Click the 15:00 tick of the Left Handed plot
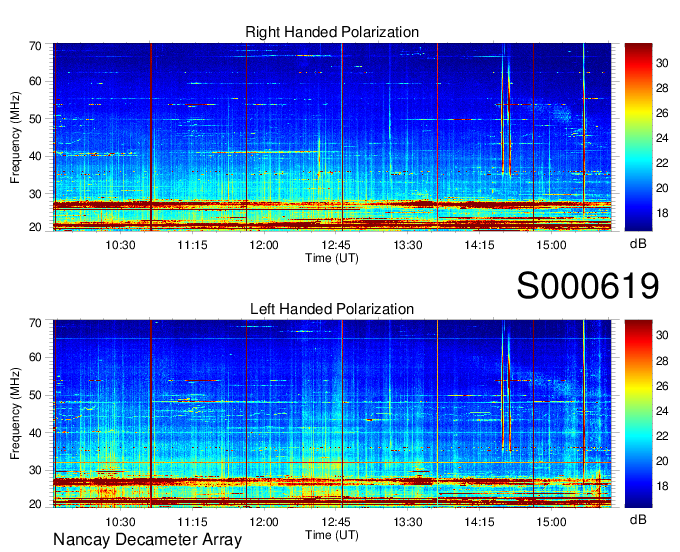This screenshot has width=680, height=552. point(551,522)
